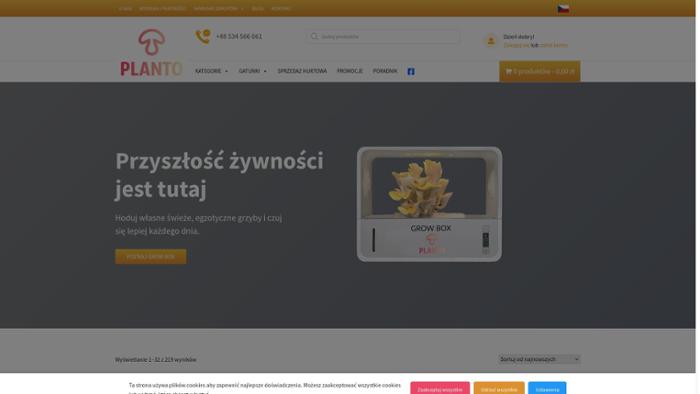The width and height of the screenshot is (700, 394).
Task: Open the Sprzedaż hurtowa menu item
Action: point(302,71)
